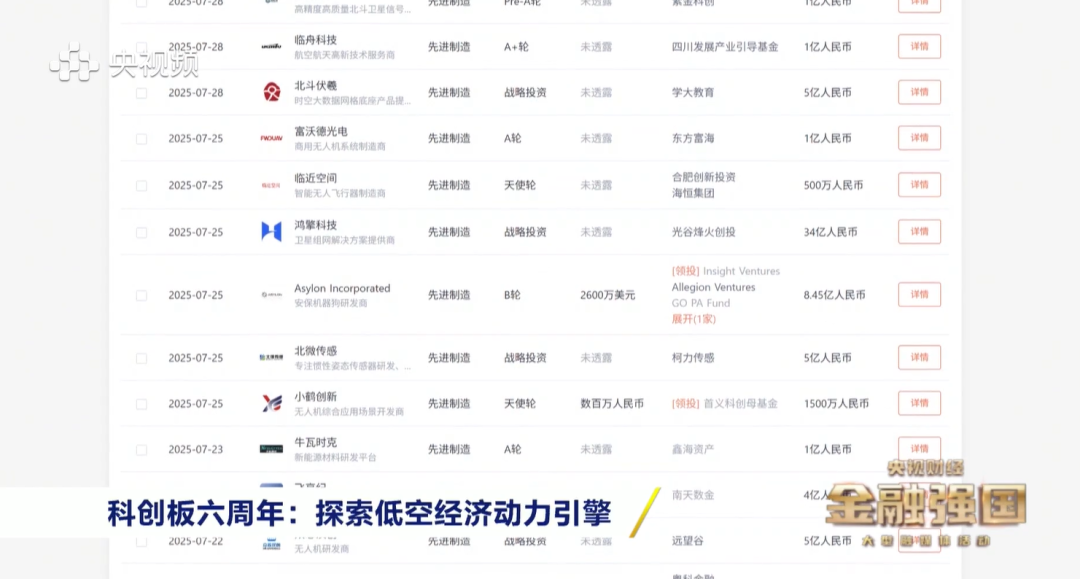This screenshot has width=1080, height=579.
Task: Click the A+轮 round cell
Action: (x=516, y=47)
